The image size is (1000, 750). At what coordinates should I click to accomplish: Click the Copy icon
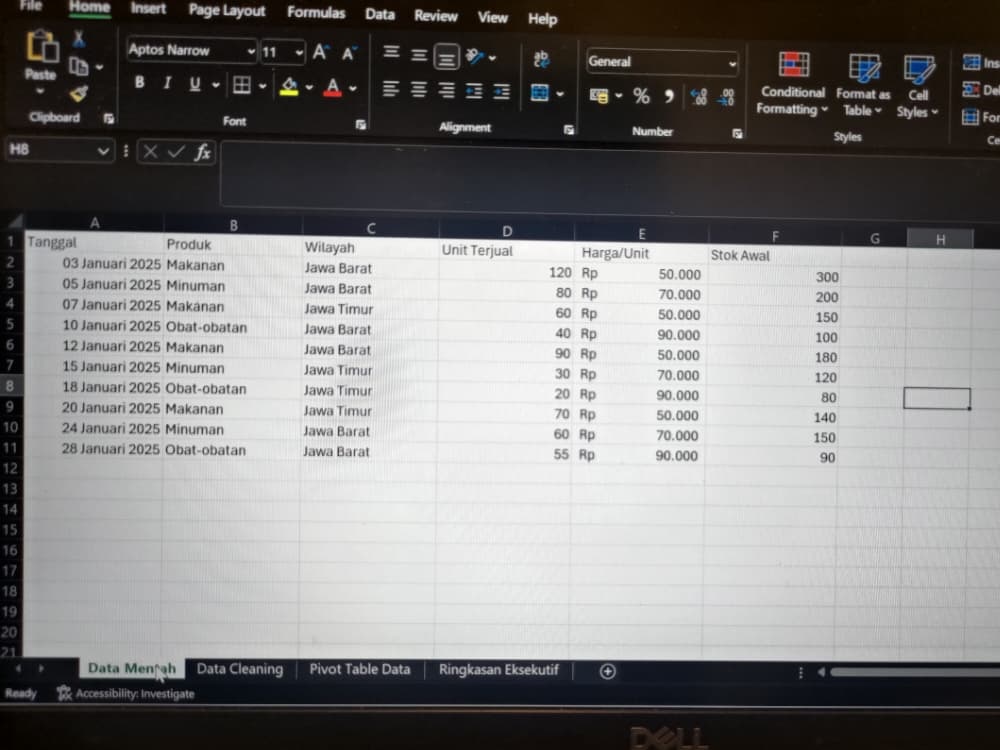(x=78, y=66)
